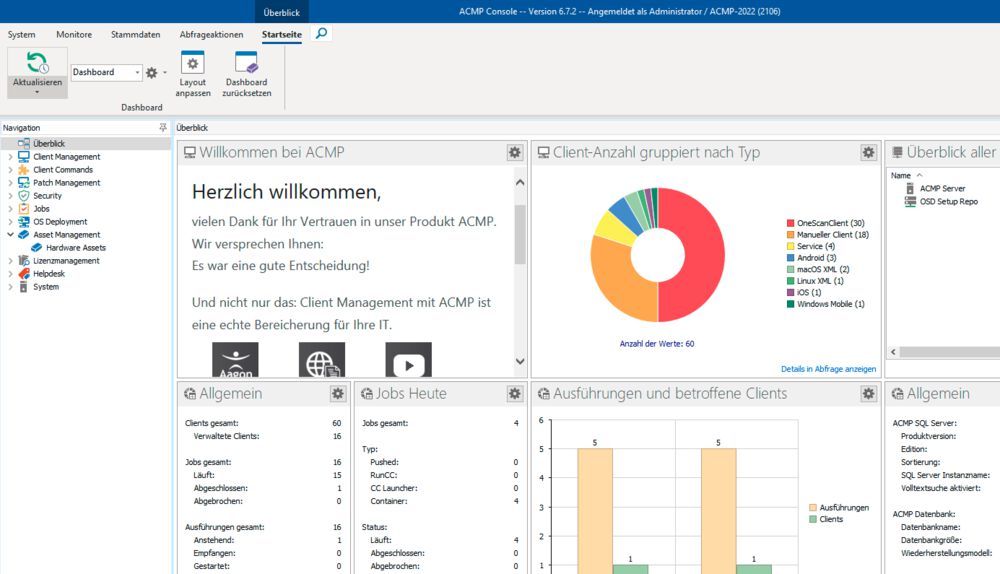The height and width of the screenshot is (574, 1000).
Task: Click Anzahl der Werte: 60 label
Action: pyautogui.click(x=657, y=344)
